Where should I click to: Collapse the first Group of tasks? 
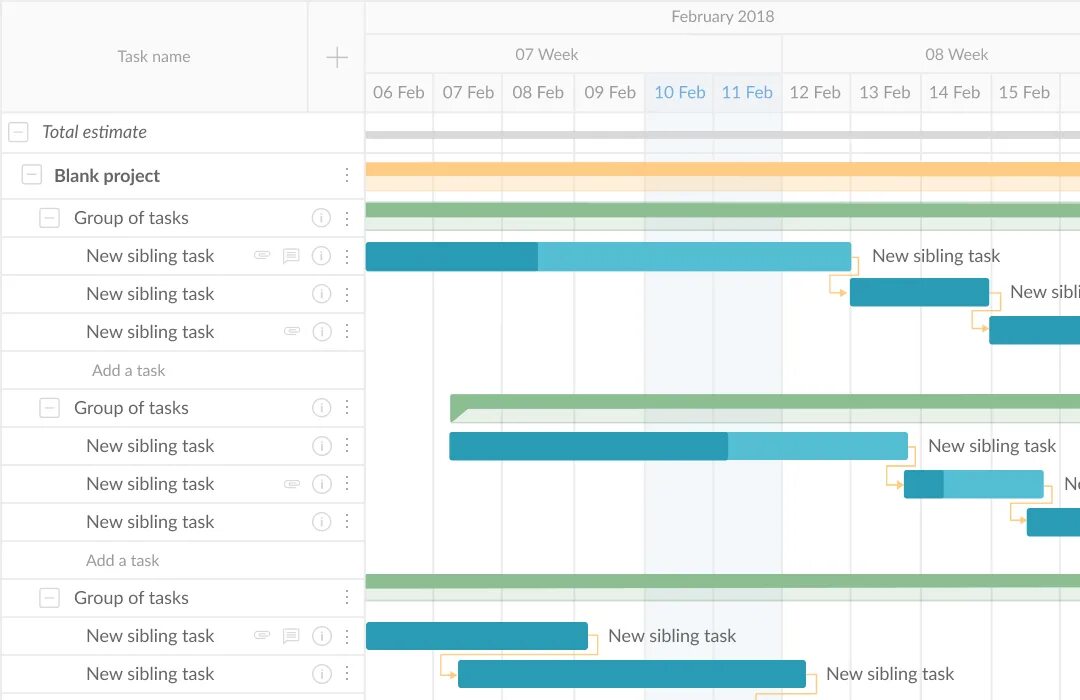coord(49,218)
